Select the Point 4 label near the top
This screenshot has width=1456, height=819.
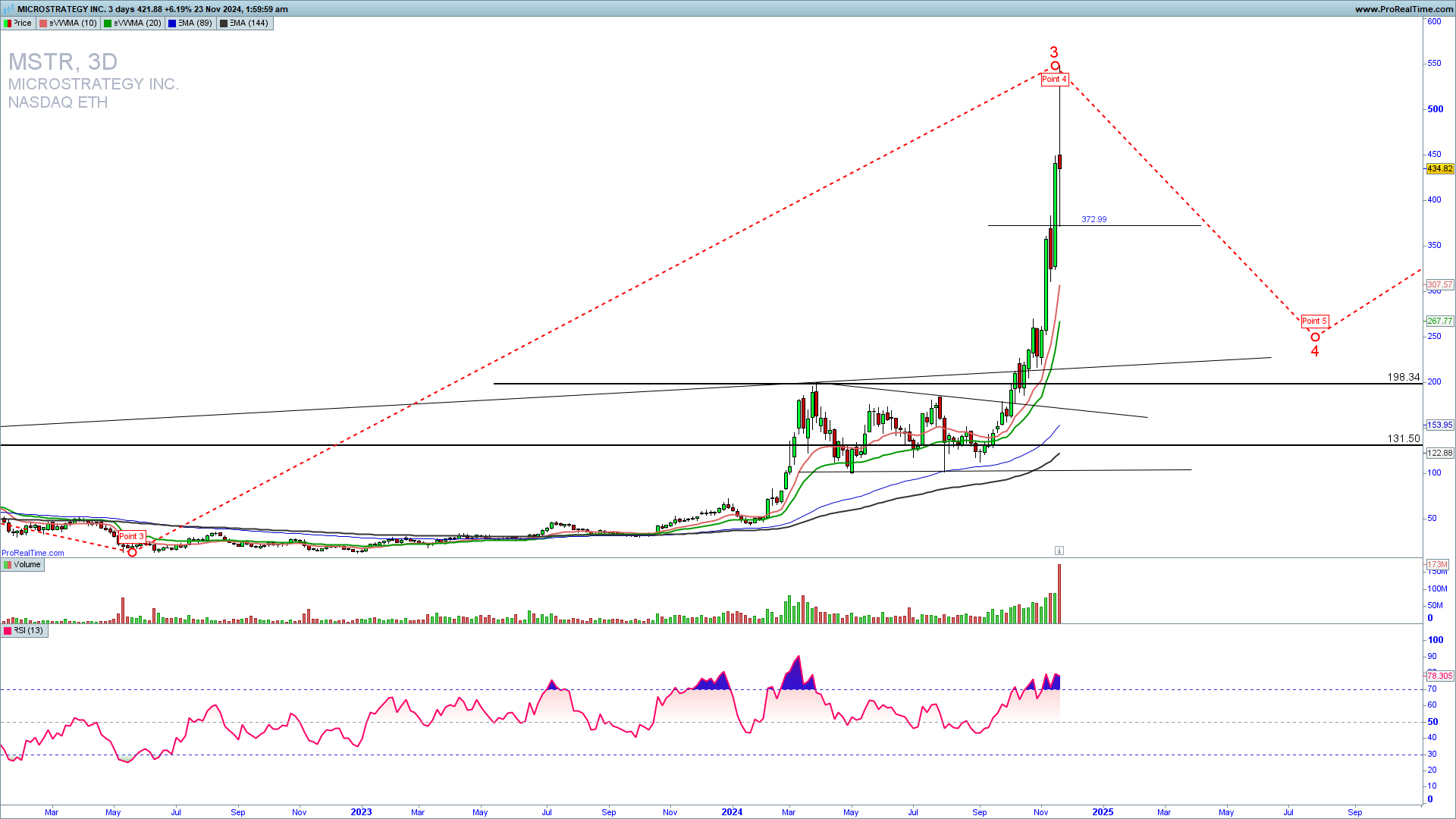1054,80
